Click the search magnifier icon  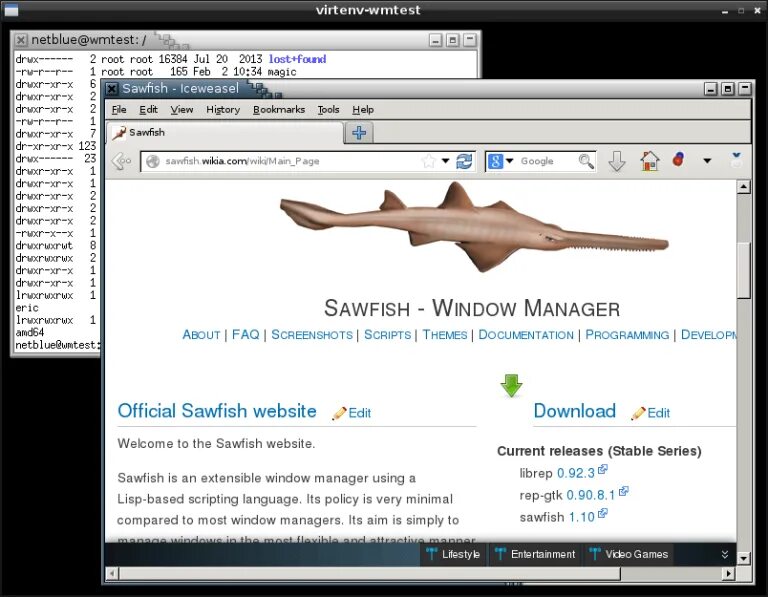tap(586, 161)
